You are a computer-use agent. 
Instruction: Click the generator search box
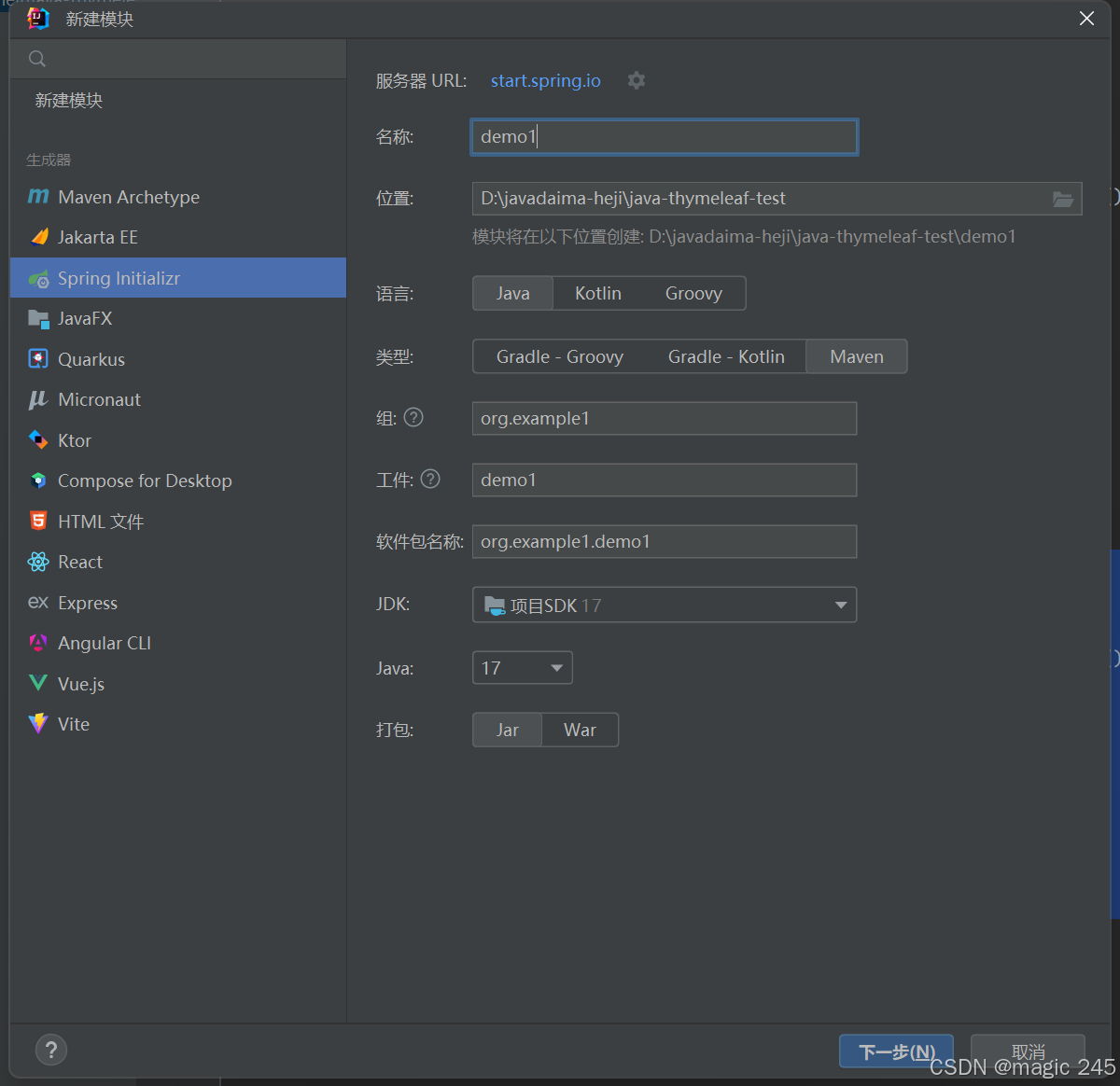[178, 59]
